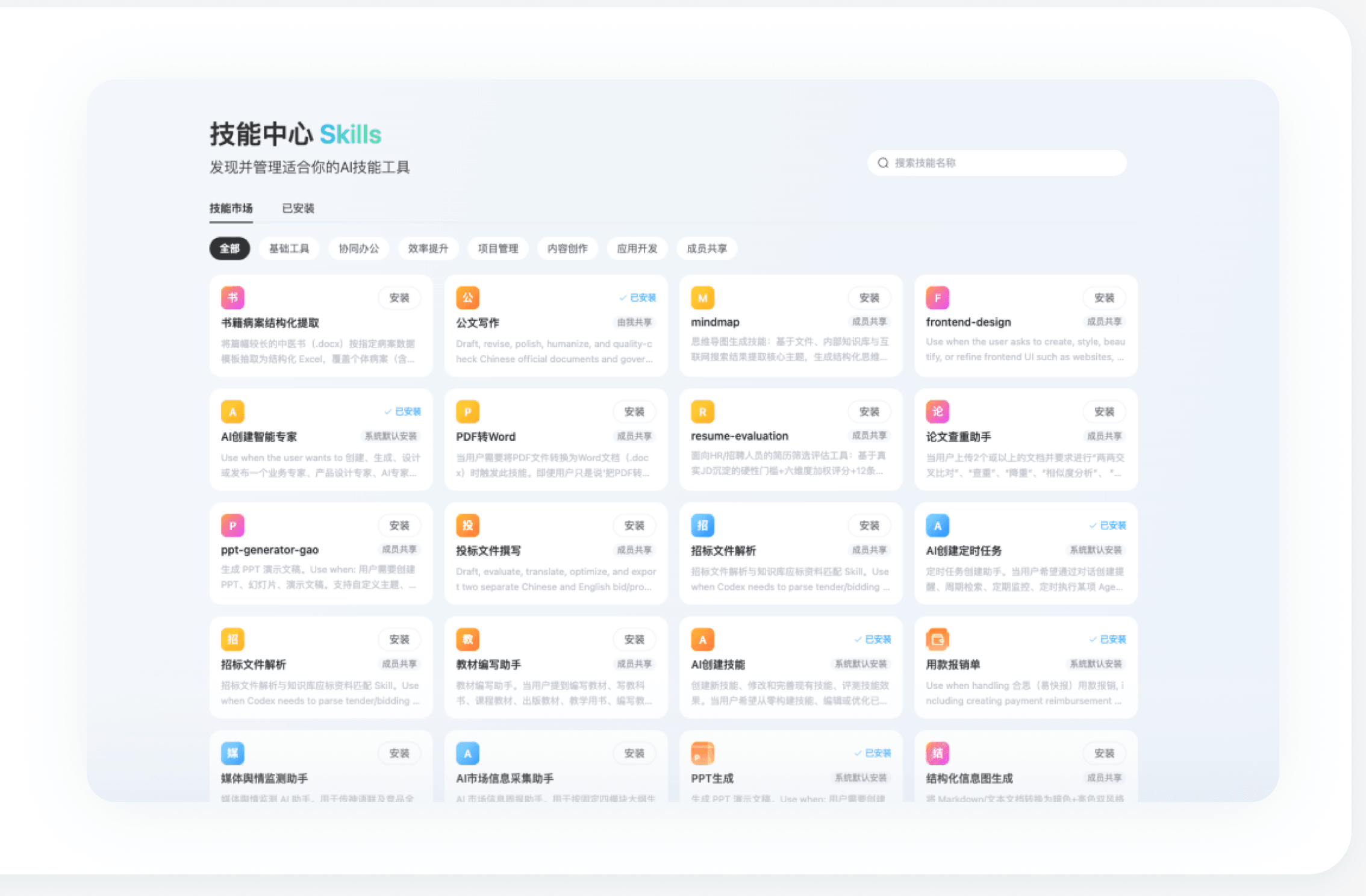Click the search magnifier icon
This screenshot has width=1366, height=896.
coord(883,163)
